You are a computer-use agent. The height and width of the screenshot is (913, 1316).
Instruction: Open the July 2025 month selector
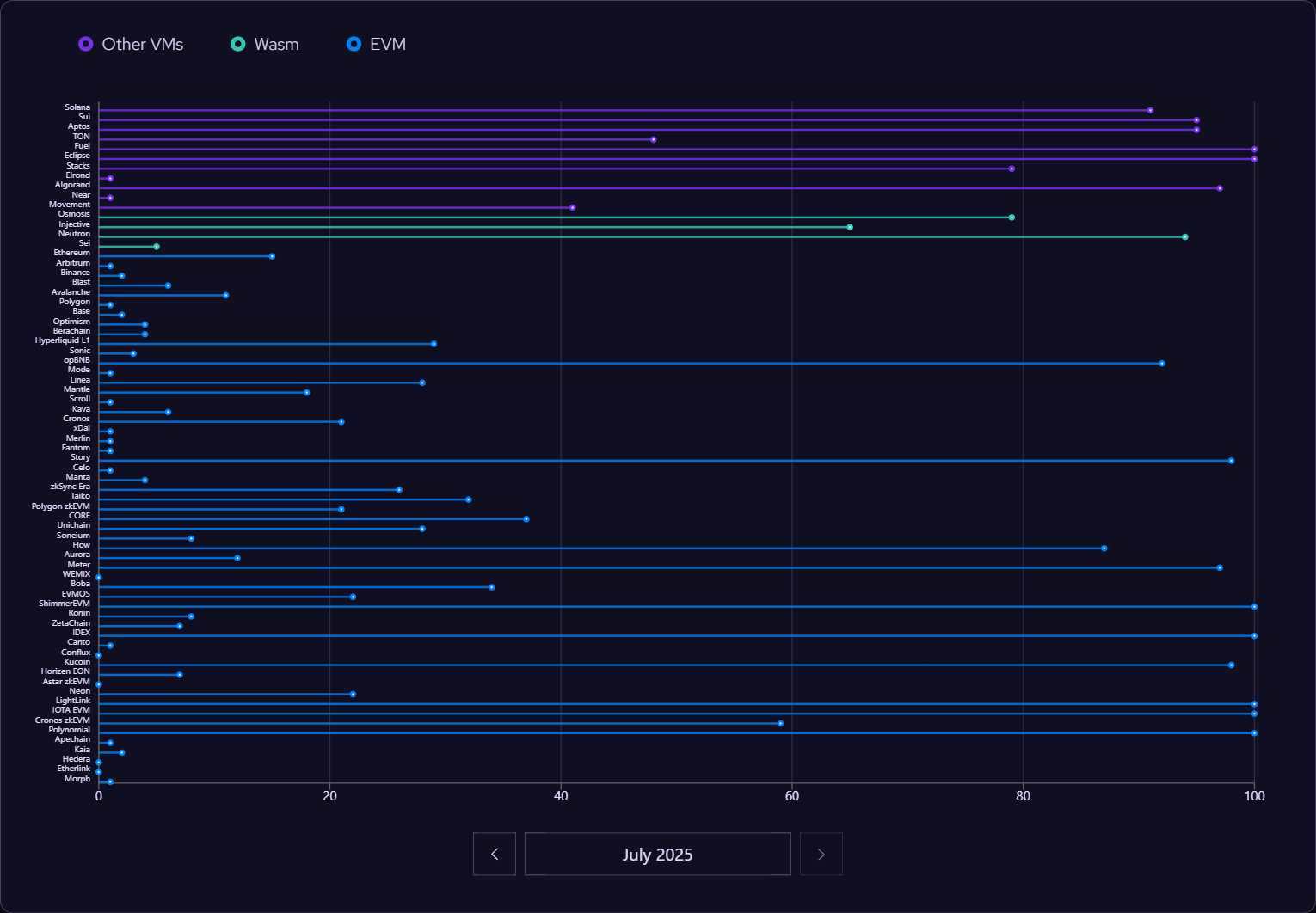[658, 854]
